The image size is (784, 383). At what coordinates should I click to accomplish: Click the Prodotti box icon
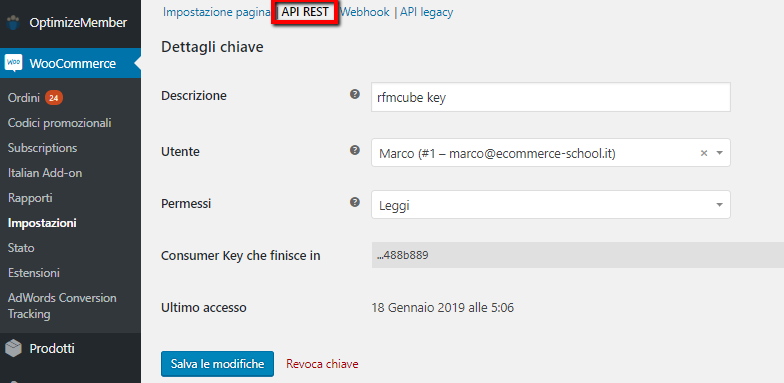coord(14,348)
